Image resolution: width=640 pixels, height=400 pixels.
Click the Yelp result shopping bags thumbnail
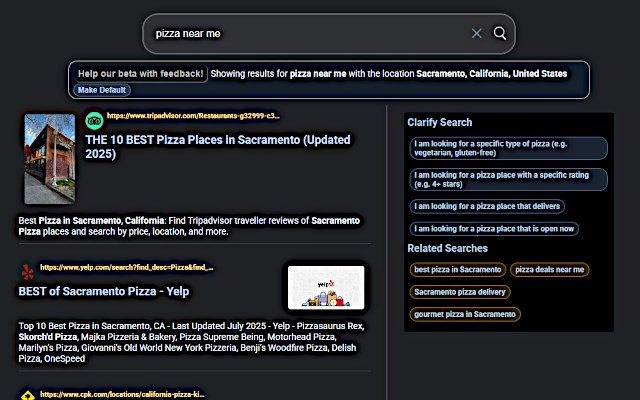(326, 288)
